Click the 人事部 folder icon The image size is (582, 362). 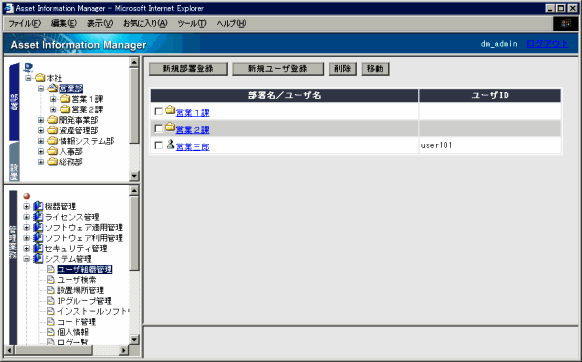pyautogui.click(x=53, y=151)
